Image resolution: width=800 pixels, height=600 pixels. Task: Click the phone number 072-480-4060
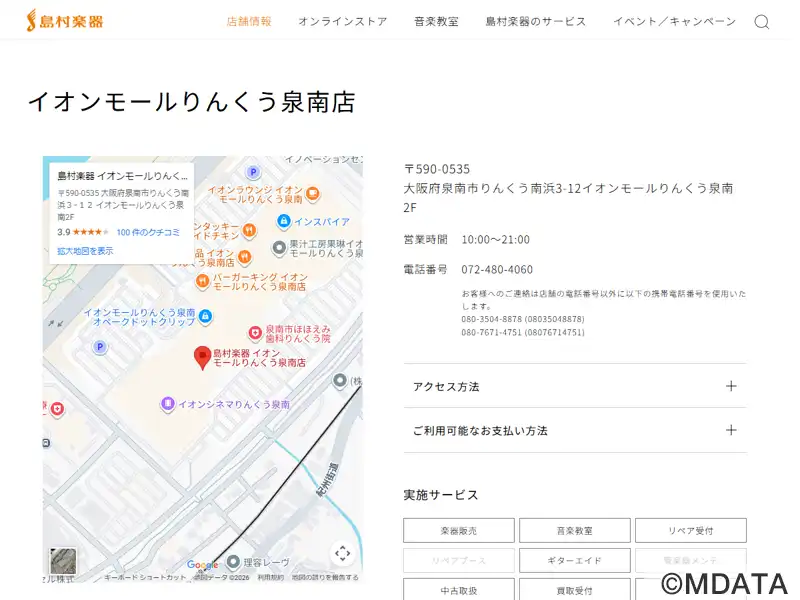pos(497,269)
